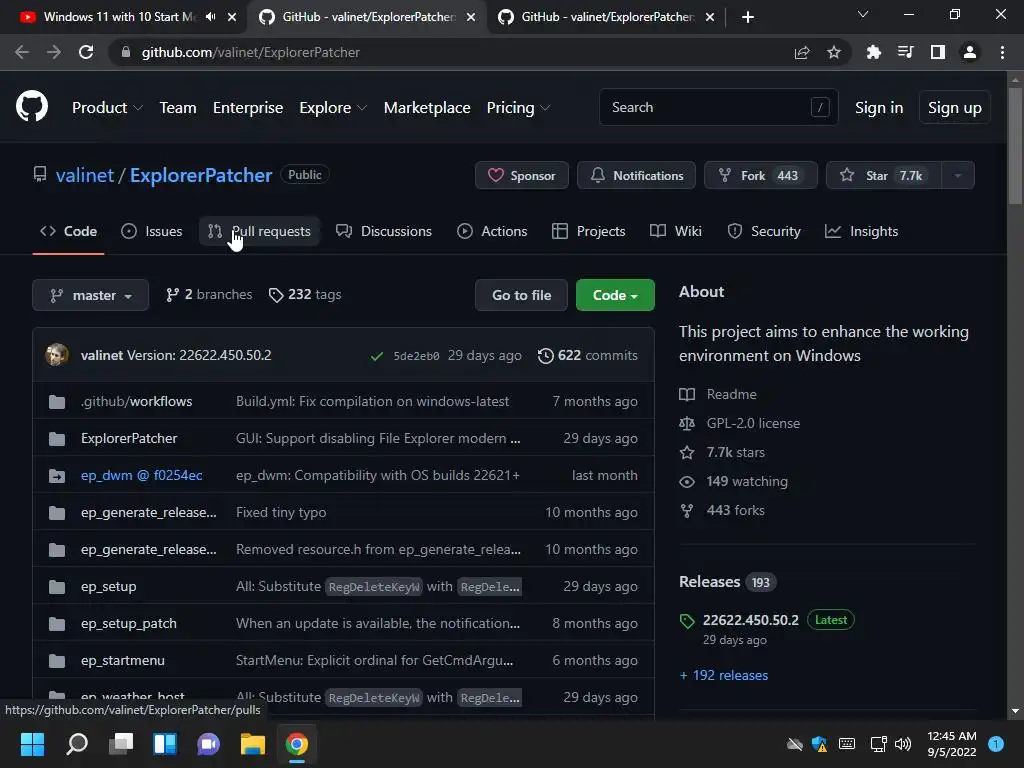This screenshot has width=1024, height=768.
Task: Open the GPL-2.0 license link
Action: [753, 423]
